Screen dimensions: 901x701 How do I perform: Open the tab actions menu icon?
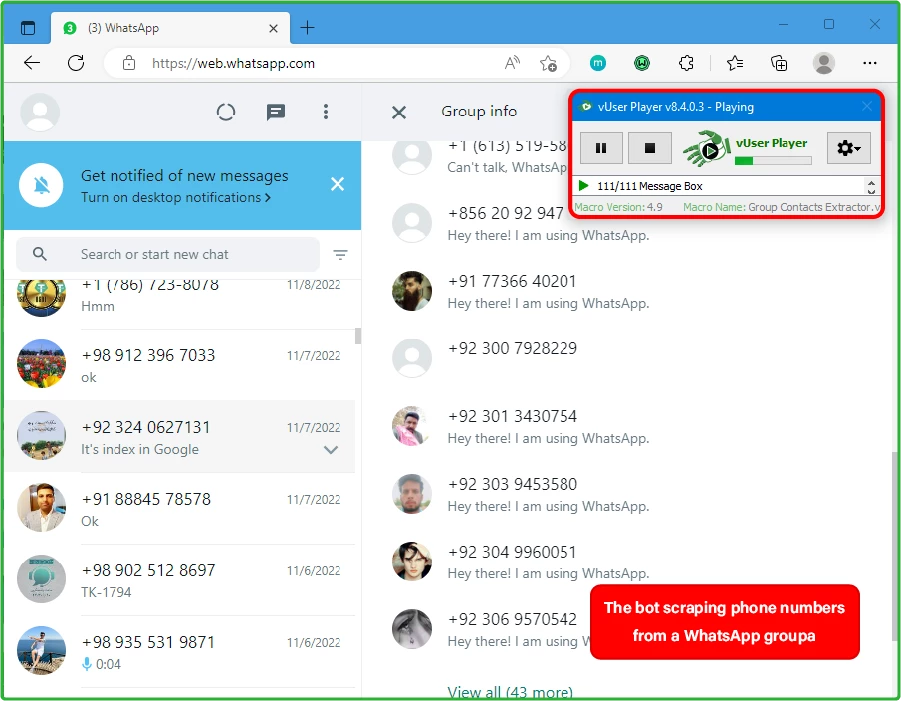pyautogui.click(x=28, y=28)
